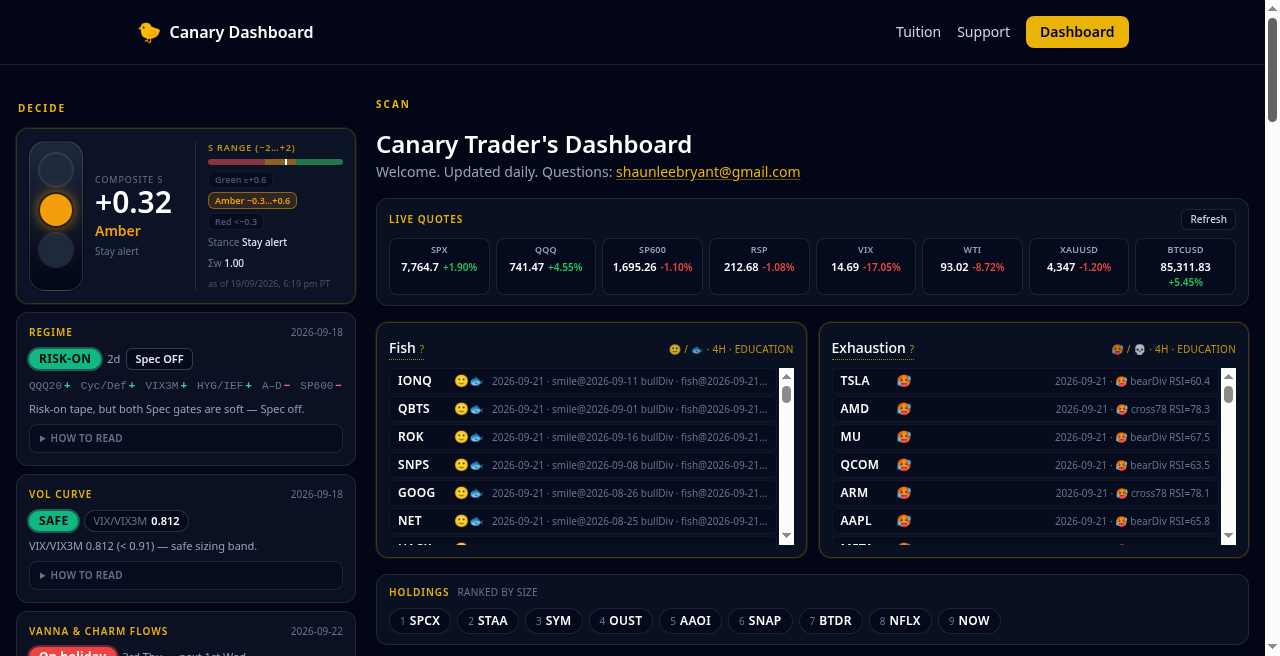Viewport: 1280px width, 656px height.
Task: Click AMD row hot-face emoji
Action: tap(904, 409)
